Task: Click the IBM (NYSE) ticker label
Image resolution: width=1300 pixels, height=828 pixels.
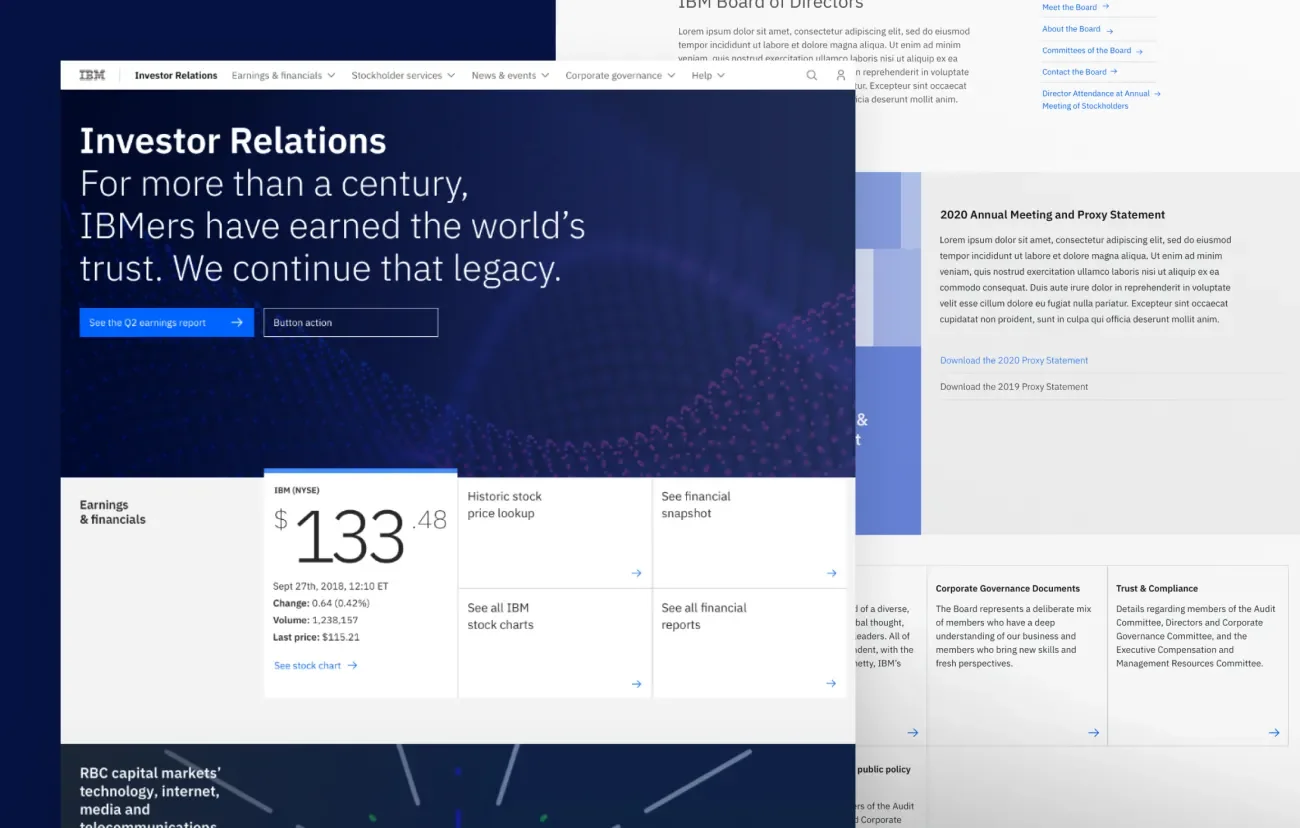Action: [297, 490]
